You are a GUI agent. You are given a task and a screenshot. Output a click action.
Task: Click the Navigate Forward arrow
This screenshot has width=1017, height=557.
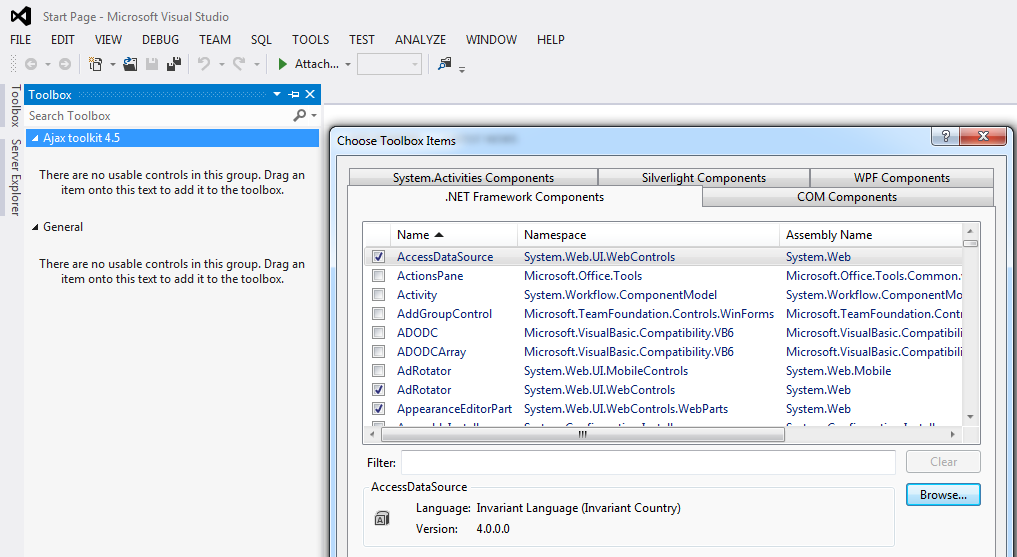(65, 64)
